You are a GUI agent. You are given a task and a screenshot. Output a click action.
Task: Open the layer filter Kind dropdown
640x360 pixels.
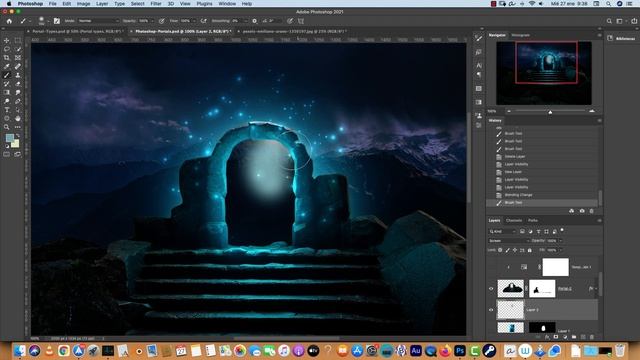click(x=502, y=231)
